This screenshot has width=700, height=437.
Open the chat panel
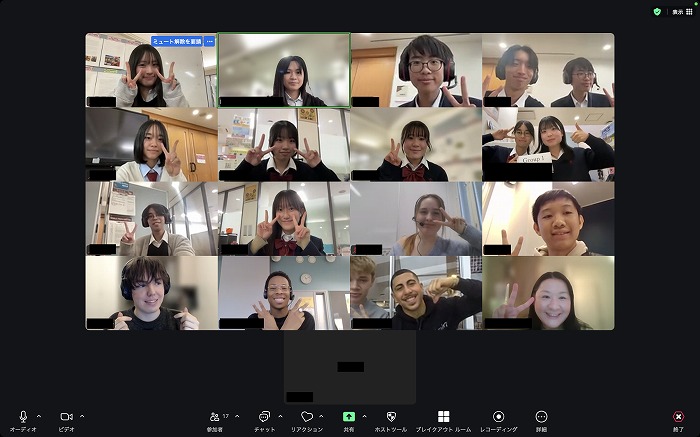264,417
